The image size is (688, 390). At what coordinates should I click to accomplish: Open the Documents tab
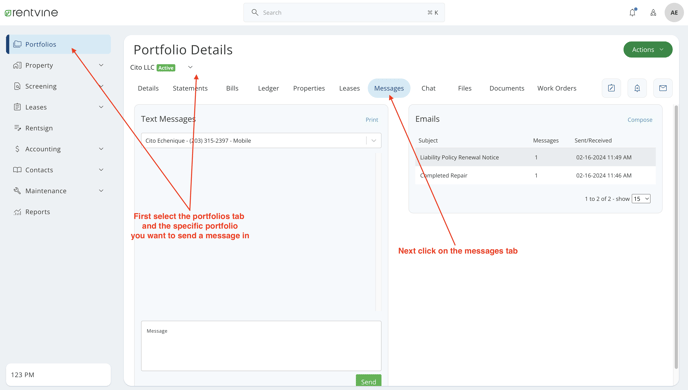click(507, 88)
